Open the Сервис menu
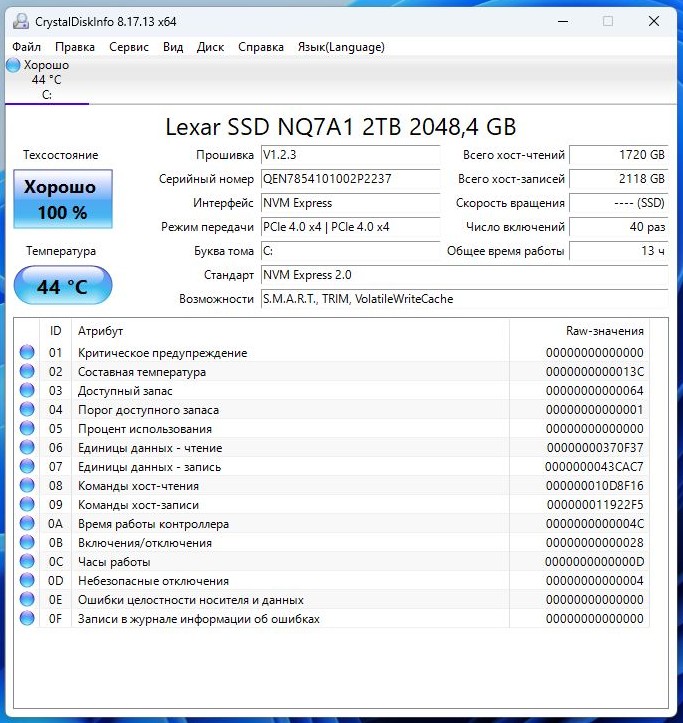This screenshot has height=723, width=683. pyautogui.click(x=129, y=47)
